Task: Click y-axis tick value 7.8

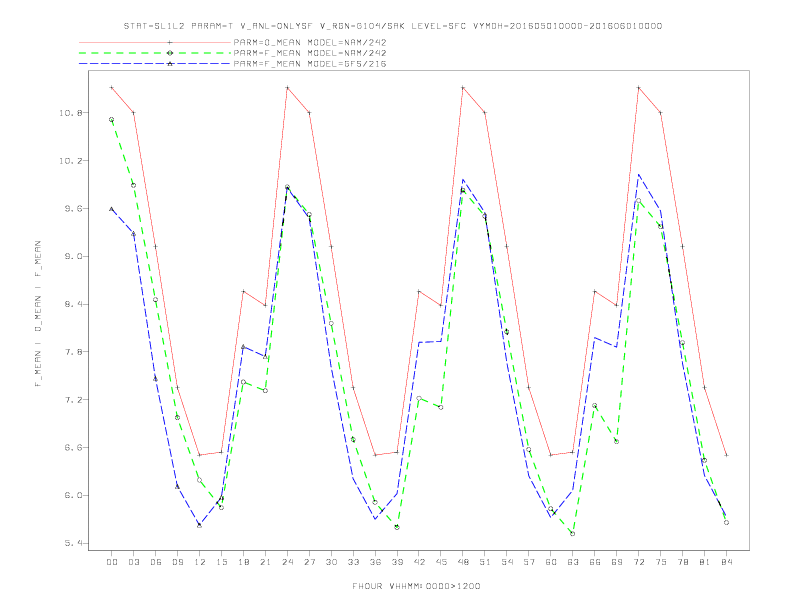Action: [x=74, y=352]
